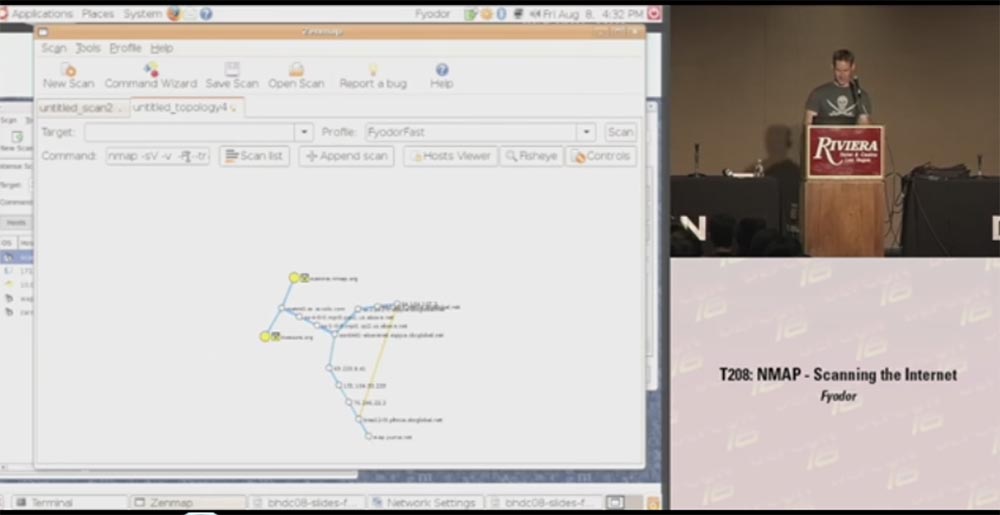1000x515 pixels.
Task: Toggle the Hosts Viewer button
Action: 450,156
